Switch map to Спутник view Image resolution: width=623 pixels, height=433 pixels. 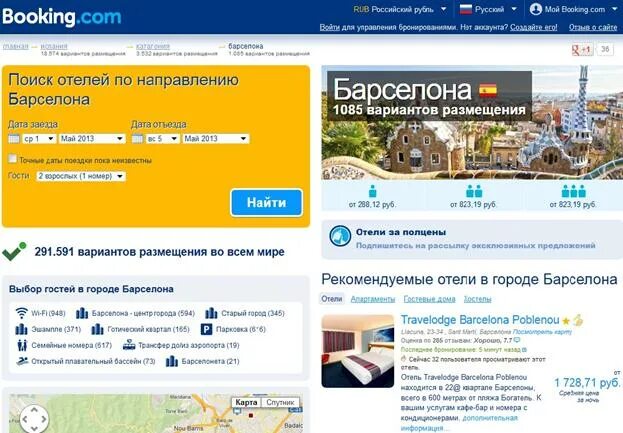point(280,402)
